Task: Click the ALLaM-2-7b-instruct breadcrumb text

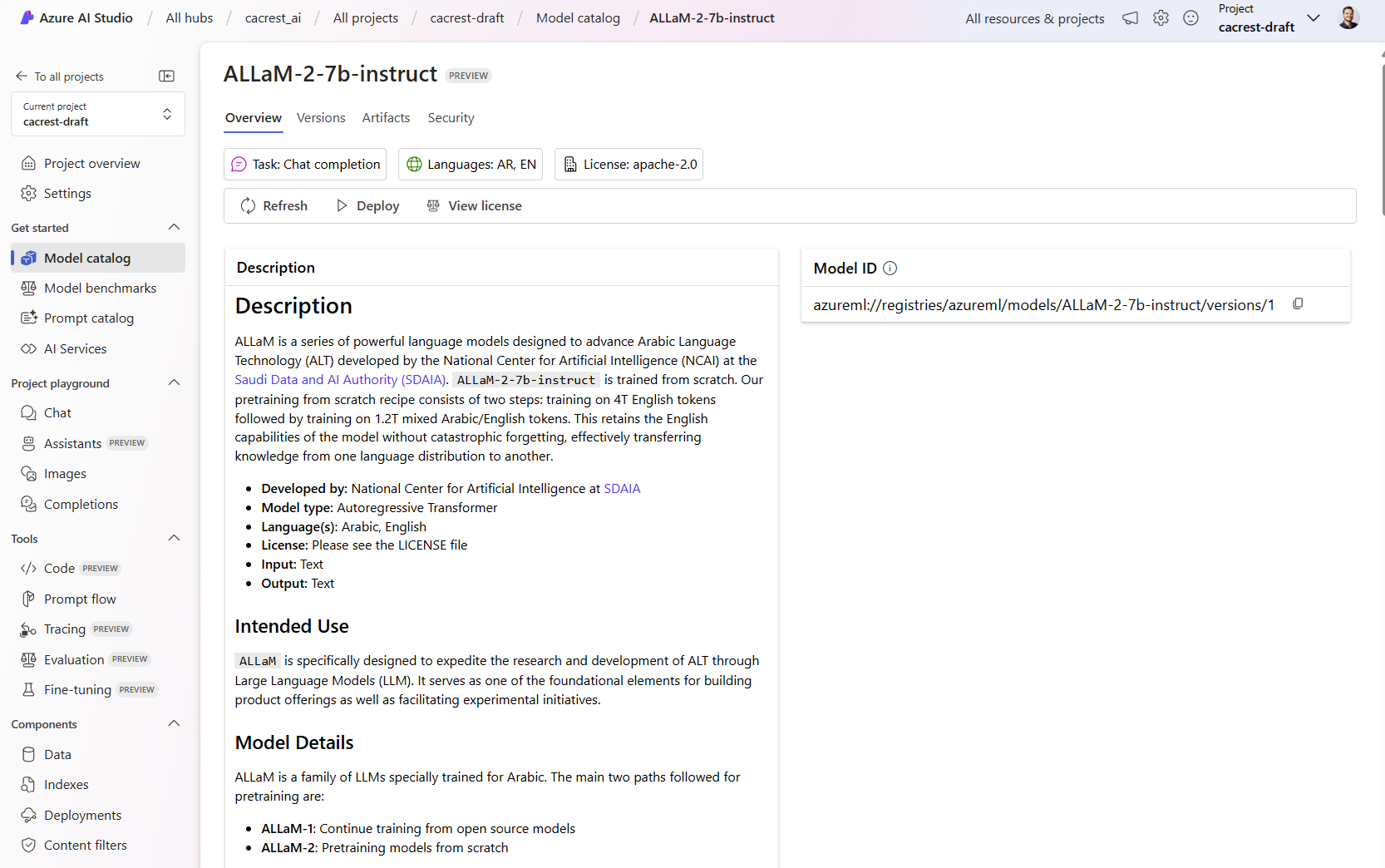Action: pyautogui.click(x=712, y=18)
